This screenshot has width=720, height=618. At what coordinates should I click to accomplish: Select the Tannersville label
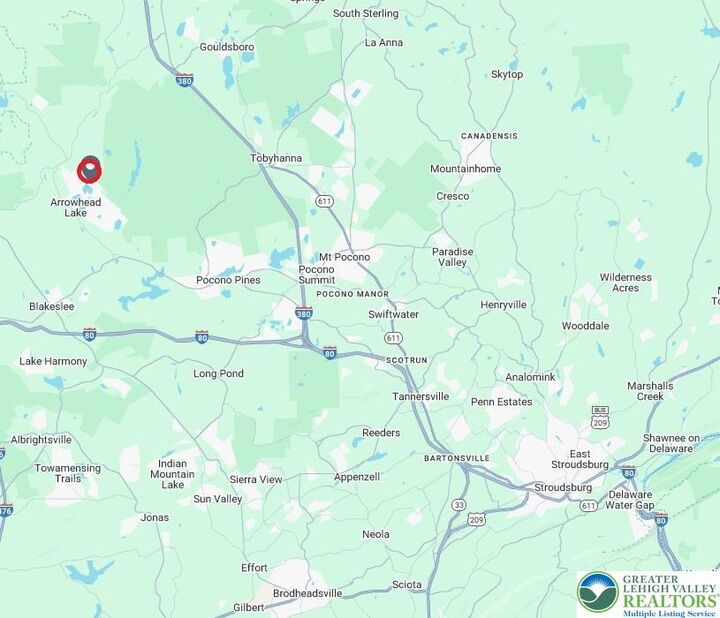(421, 396)
